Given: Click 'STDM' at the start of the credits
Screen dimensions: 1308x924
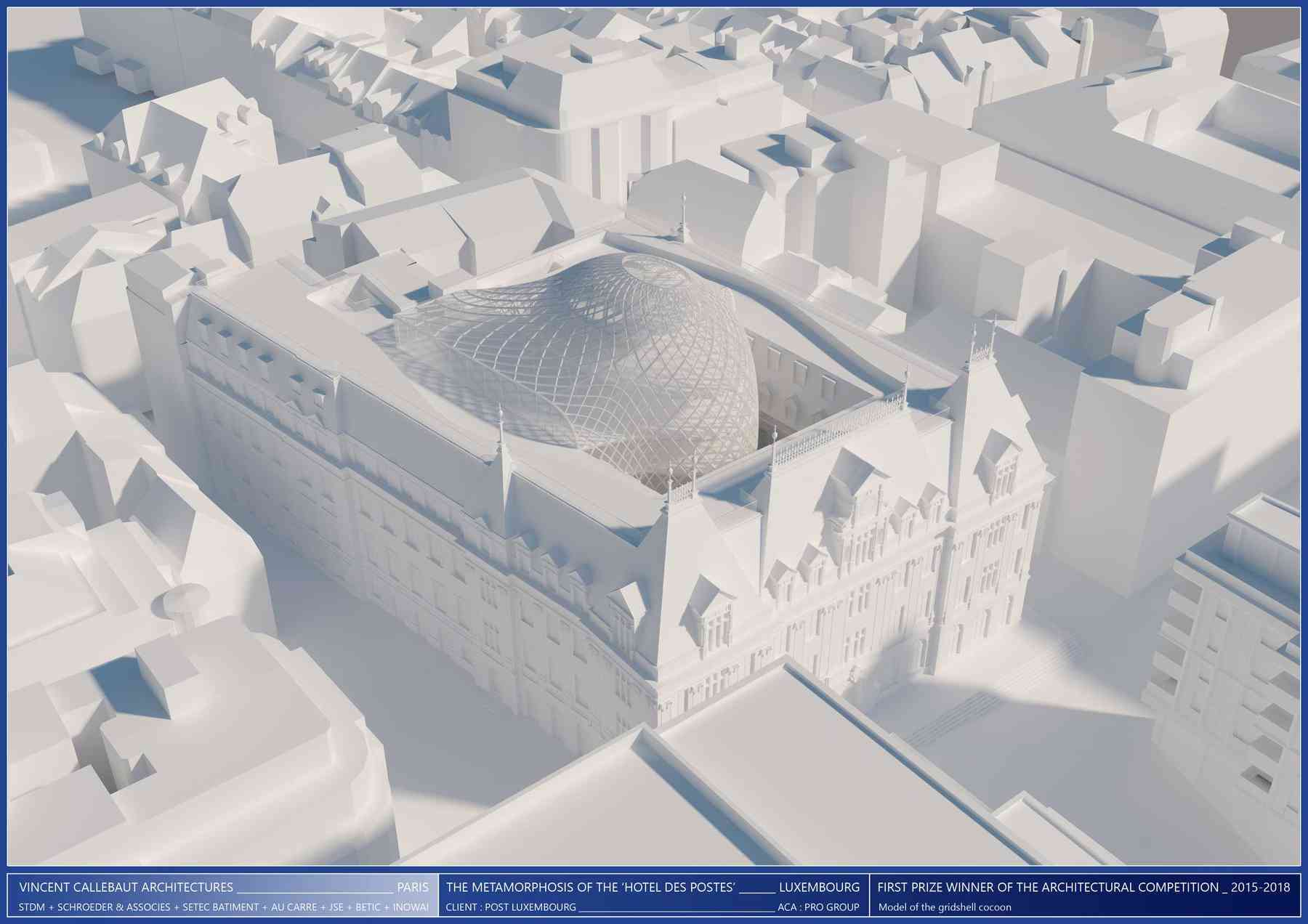Looking at the screenshot, I should [x=31, y=907].
